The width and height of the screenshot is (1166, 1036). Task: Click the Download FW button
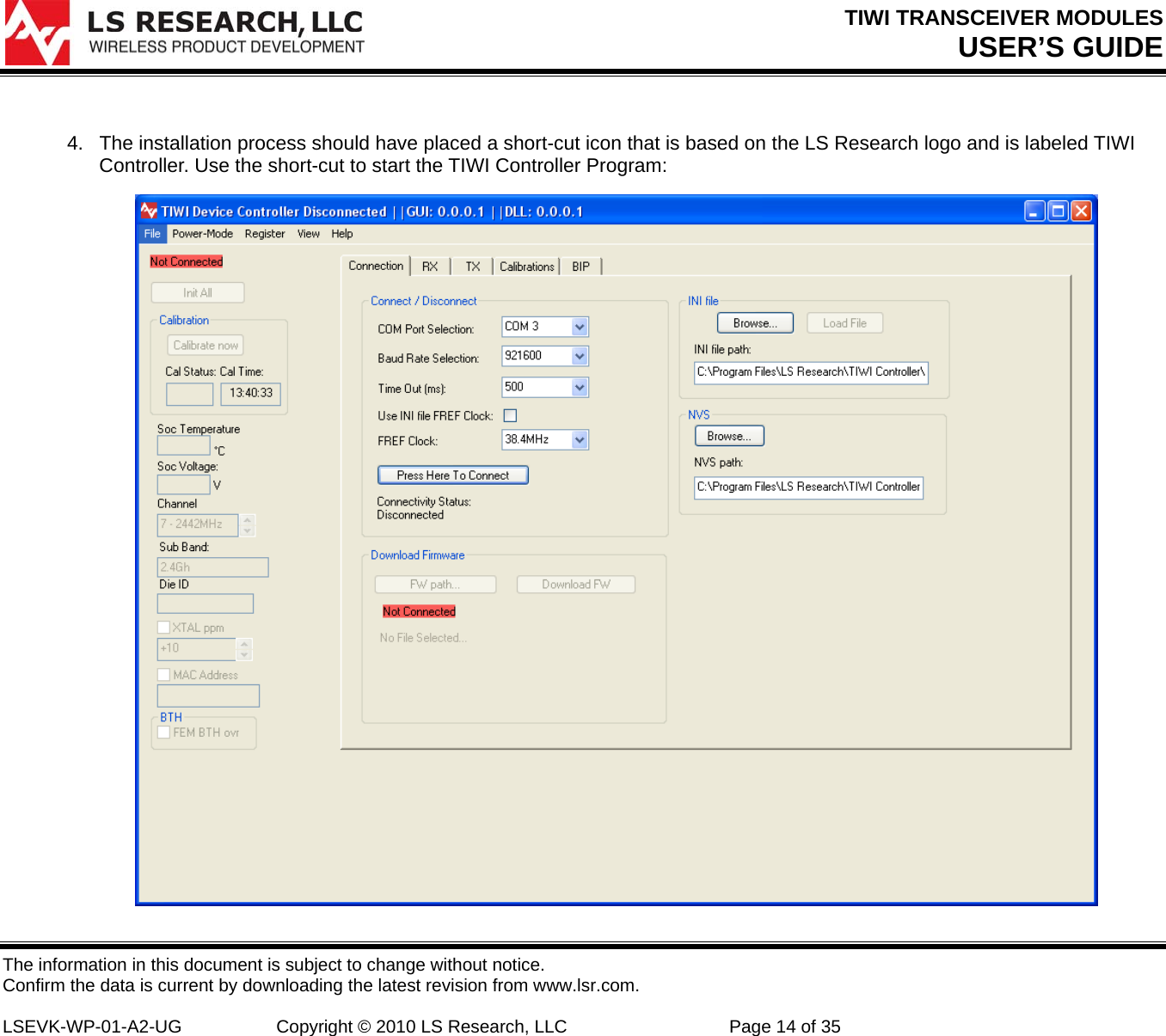click(x=576, y=585)
